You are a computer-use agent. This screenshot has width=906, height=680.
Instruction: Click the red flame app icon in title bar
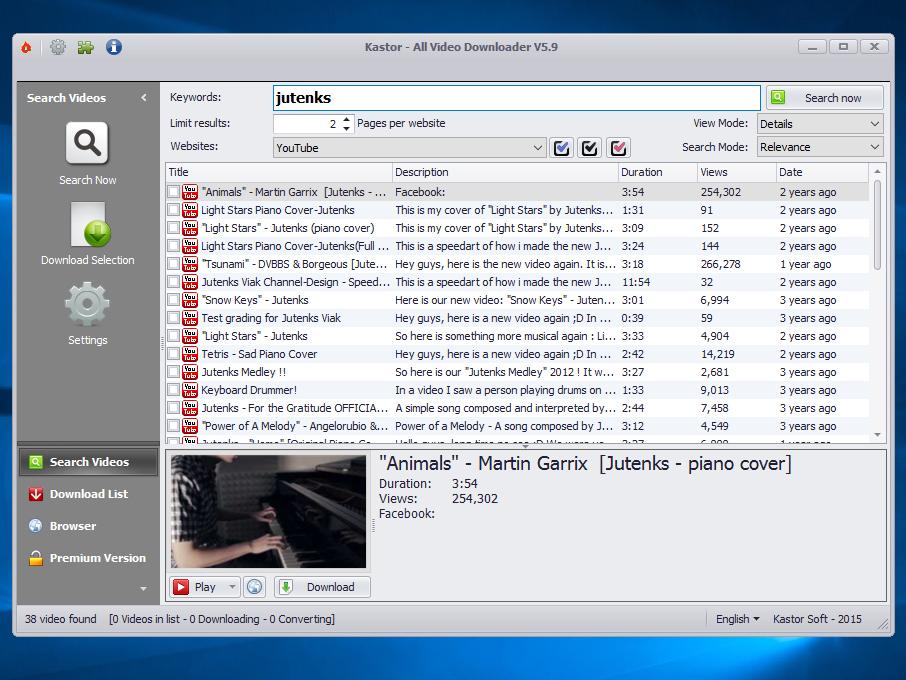pyautogui.click(x=26, y=48)
